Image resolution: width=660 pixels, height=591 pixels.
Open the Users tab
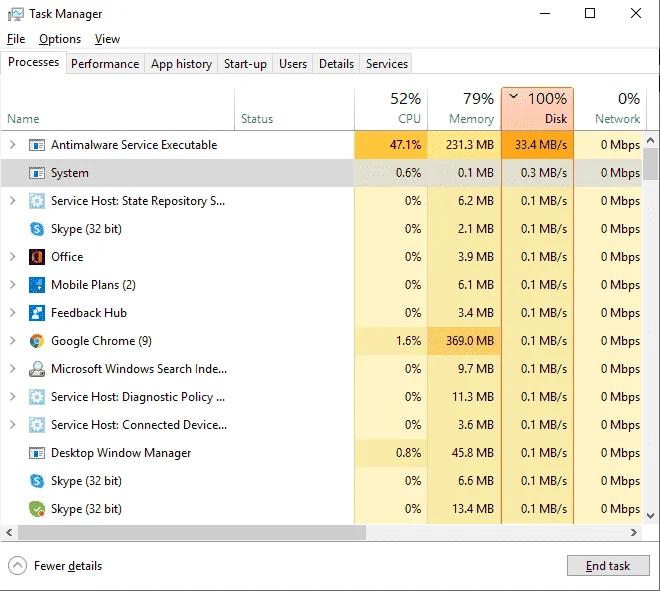(x=293, y=64)
